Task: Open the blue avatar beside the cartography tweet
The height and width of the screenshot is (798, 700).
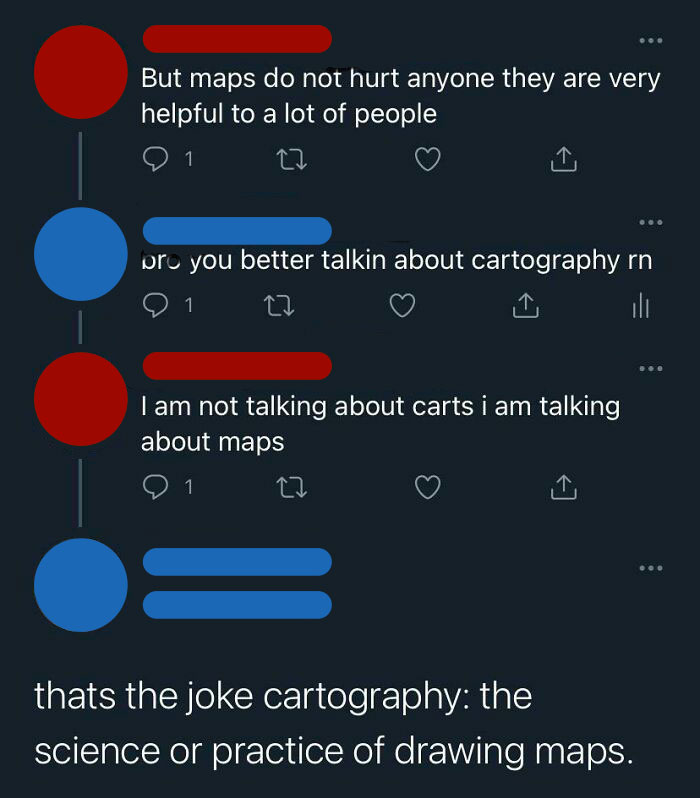Action: pyautogui.click(x=80, y=254)
